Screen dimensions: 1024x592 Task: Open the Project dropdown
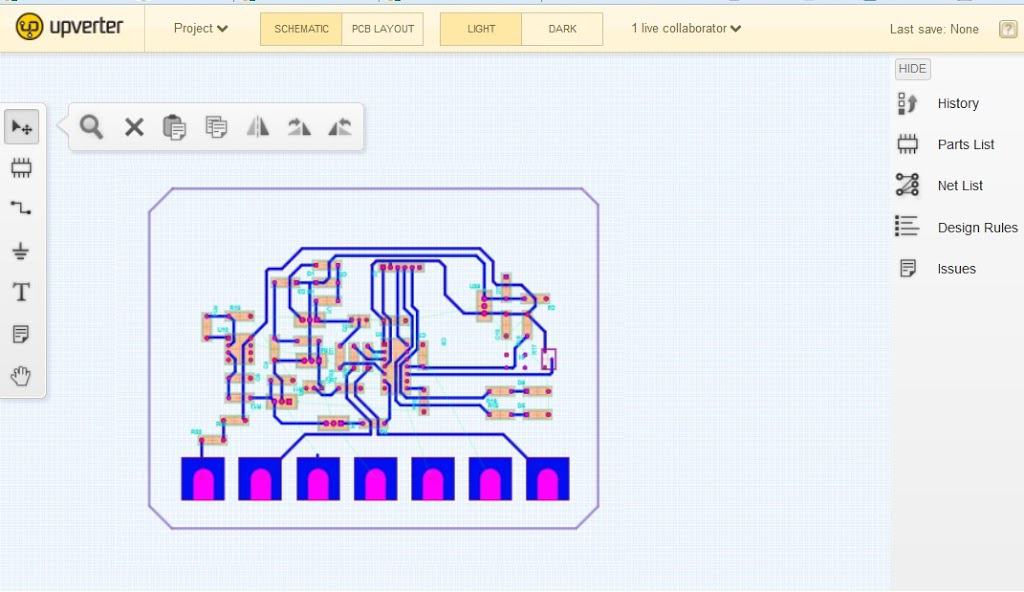click(x=198, y=28)
